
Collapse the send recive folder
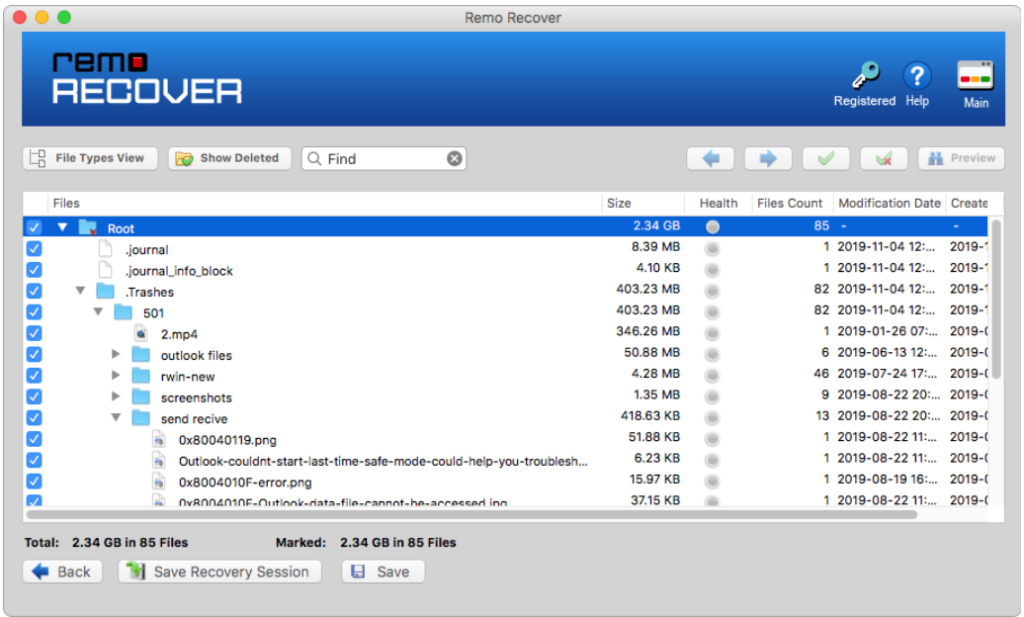click(115, 418)
